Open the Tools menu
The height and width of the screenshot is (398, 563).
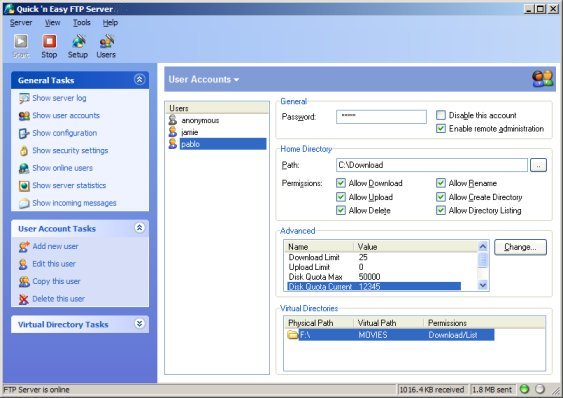coord(82,23)
